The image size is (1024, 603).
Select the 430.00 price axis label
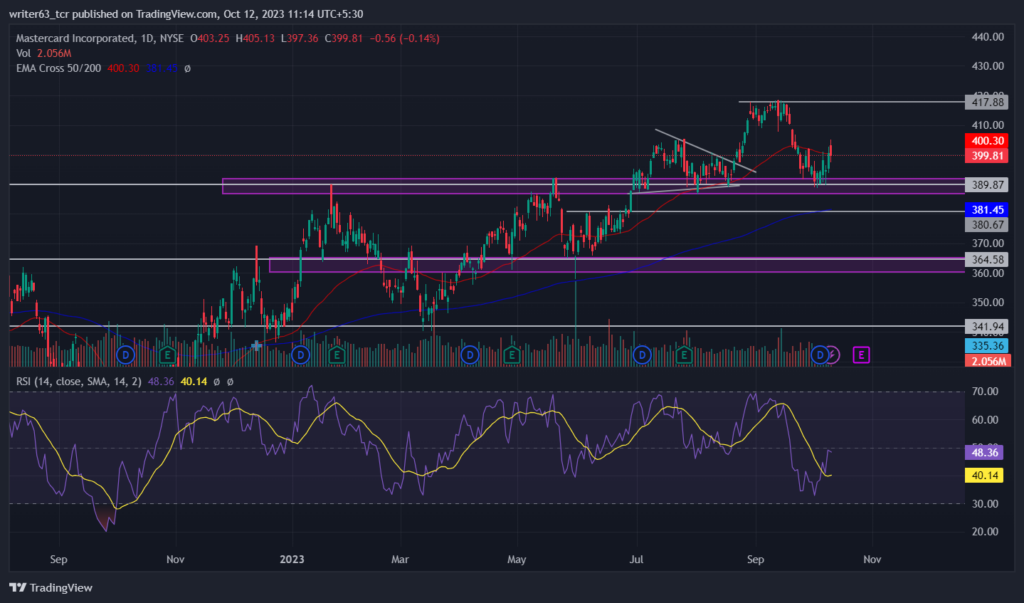pos(987,66)
